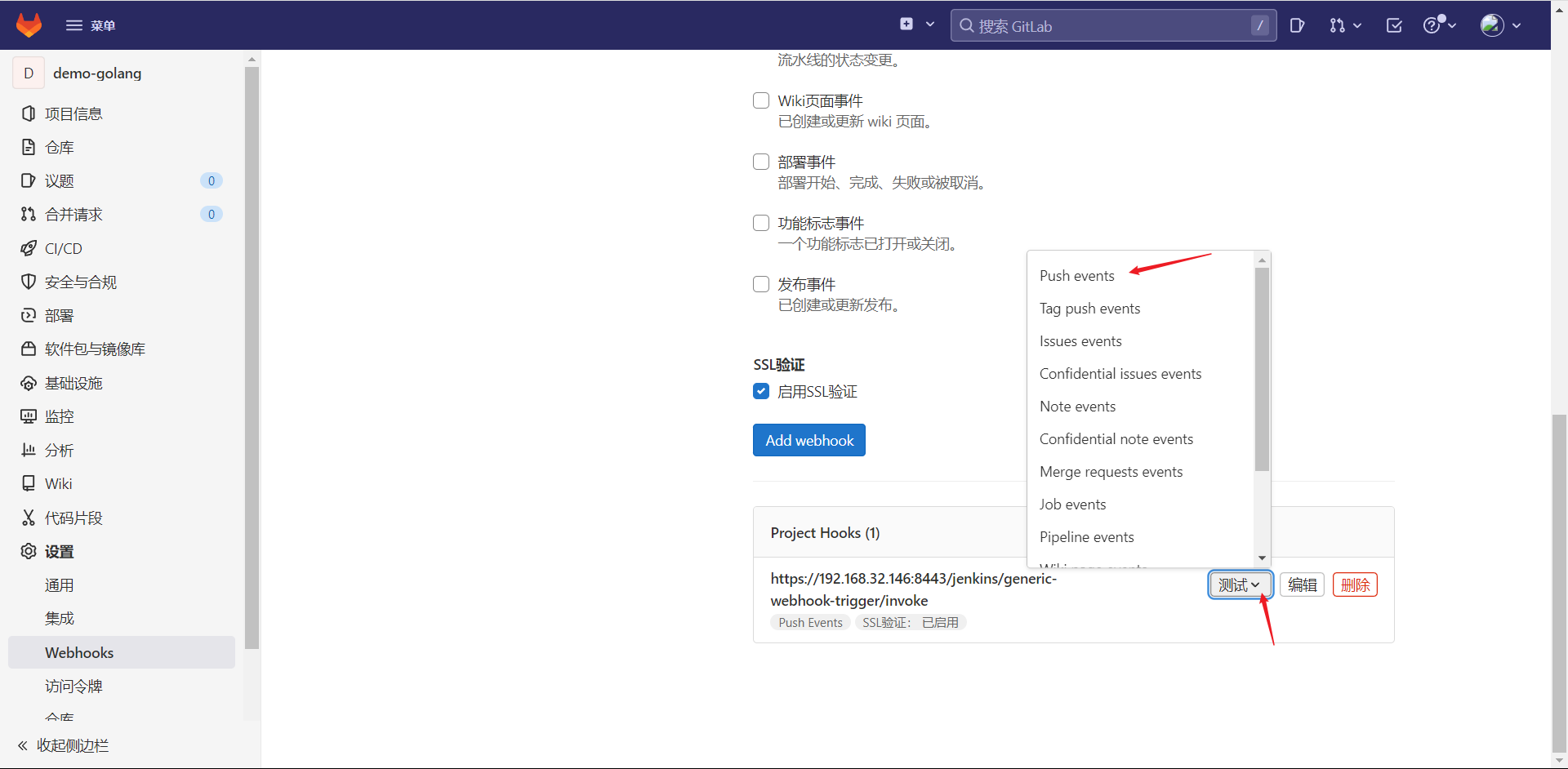
Task: Uncheck 启用SSL验证 checkbox
Action: (761, 391)
